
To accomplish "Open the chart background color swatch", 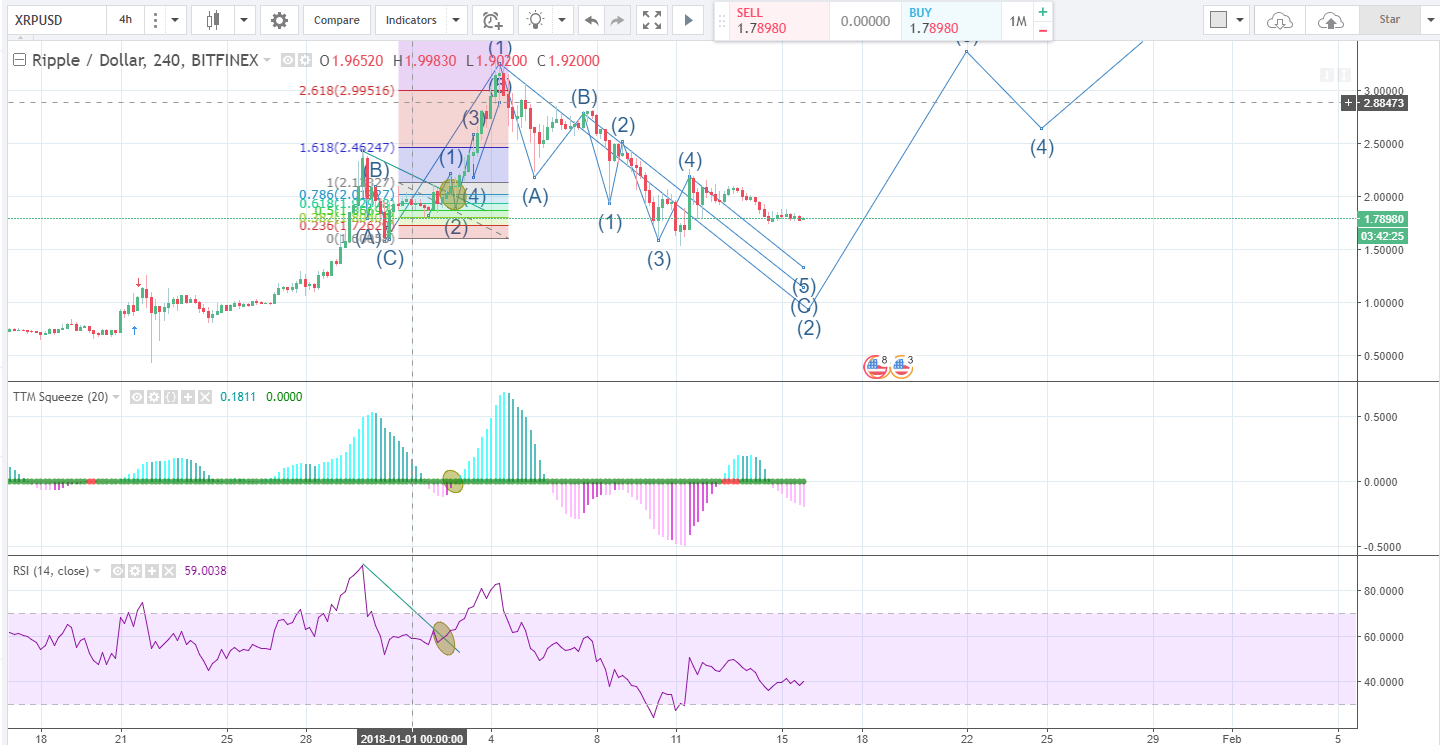I will [1219, 19].
